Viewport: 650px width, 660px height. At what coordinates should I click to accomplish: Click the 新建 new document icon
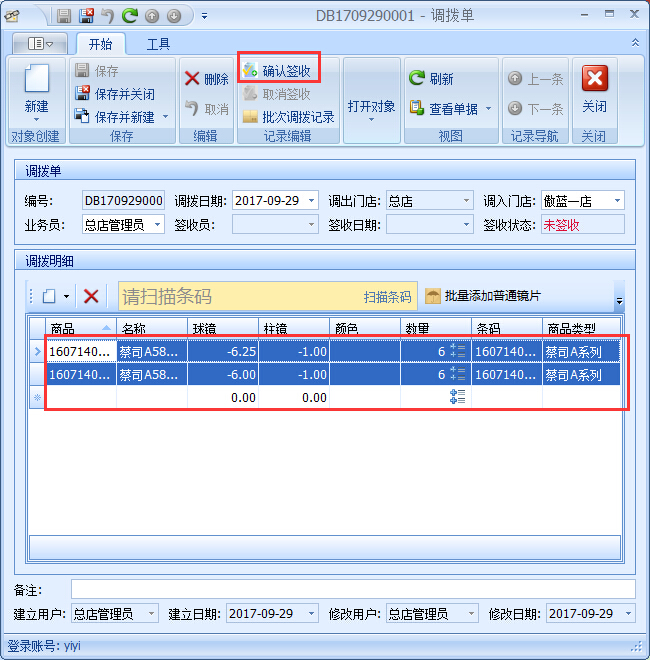click(x=36, y=81)
